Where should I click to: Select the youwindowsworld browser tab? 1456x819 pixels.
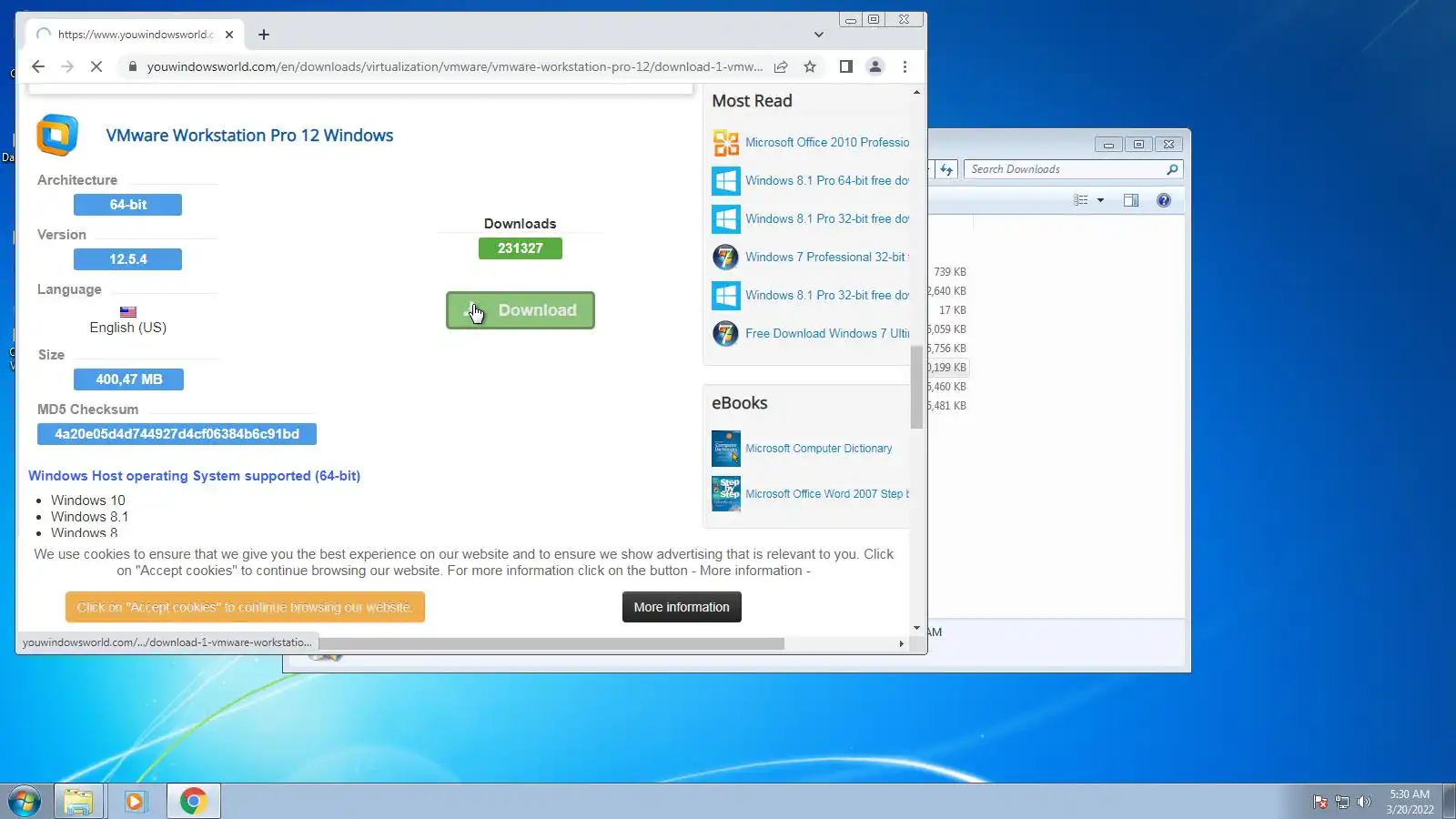pos(135,35)
